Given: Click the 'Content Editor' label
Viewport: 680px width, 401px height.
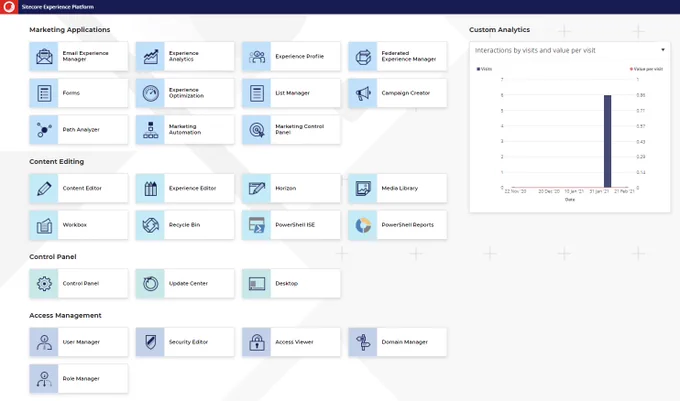Looking at the screenshot, I should (82, 188).
